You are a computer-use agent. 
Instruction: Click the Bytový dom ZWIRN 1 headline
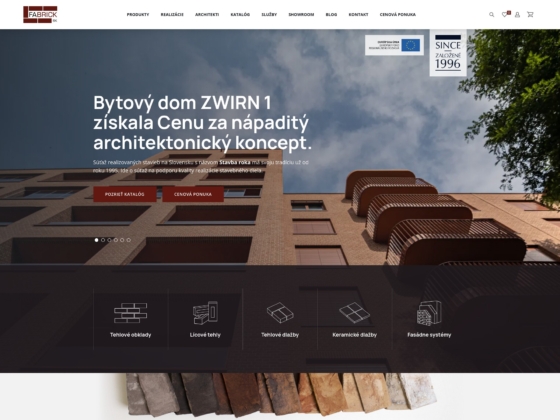pyautogui.click(x=202, y=123)
